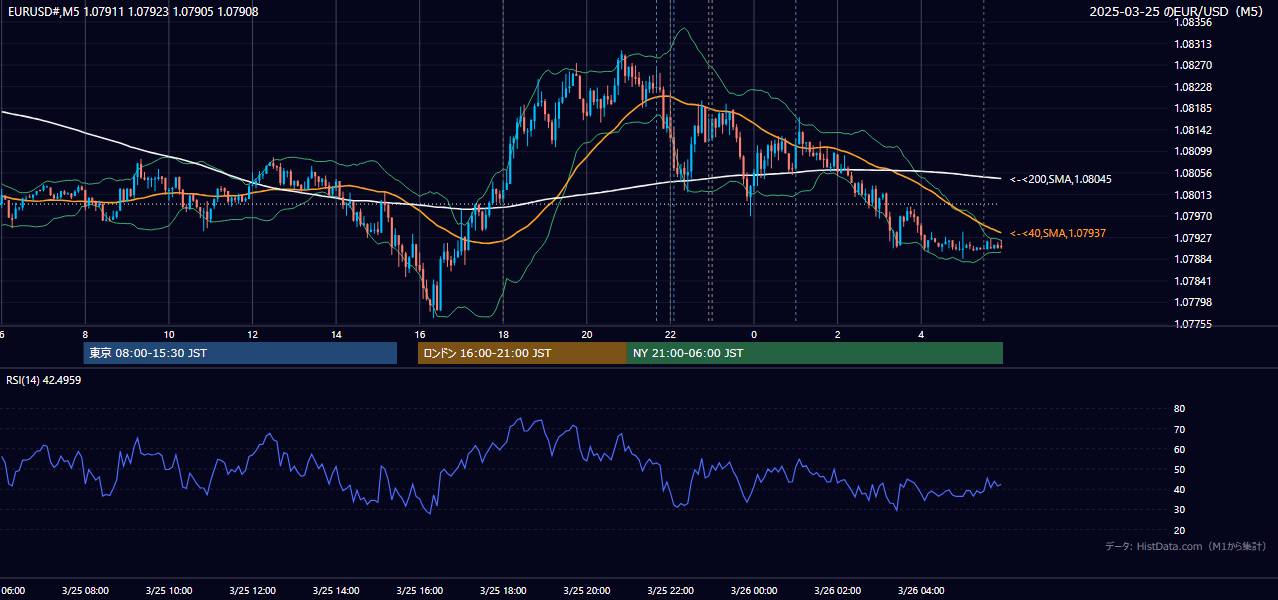Click price level 1.08313 on the price axis
The image size is (1278, 600).
[x=1194, y=44]
